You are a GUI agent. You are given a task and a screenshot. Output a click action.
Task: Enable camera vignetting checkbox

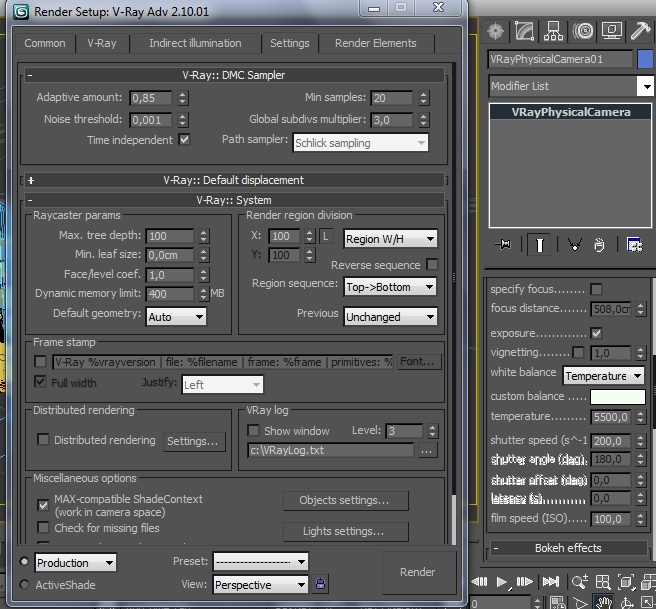pyautogui.click(x=578, y=352)
